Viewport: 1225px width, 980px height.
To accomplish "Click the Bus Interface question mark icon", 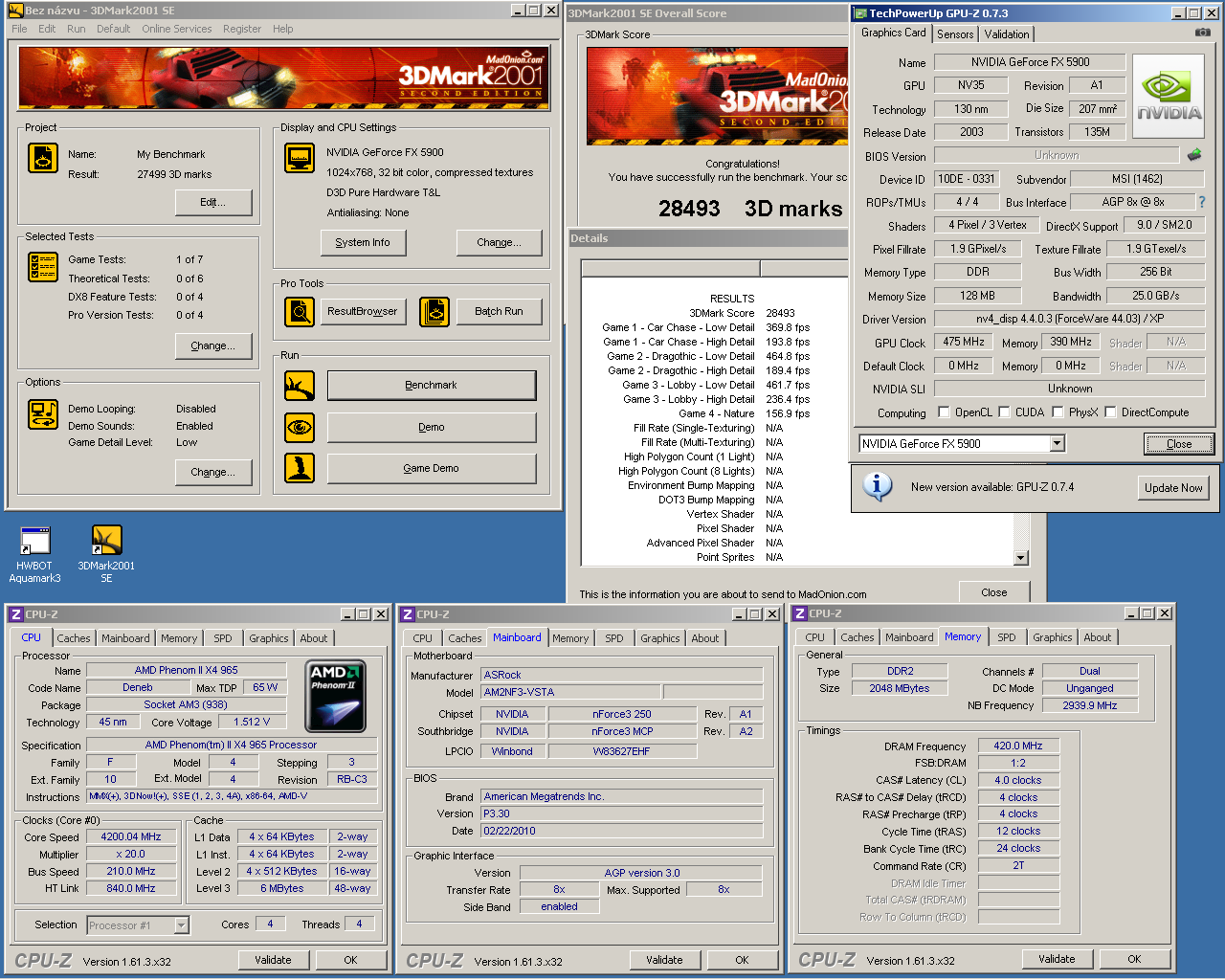I will click(x=1203, y=202).
